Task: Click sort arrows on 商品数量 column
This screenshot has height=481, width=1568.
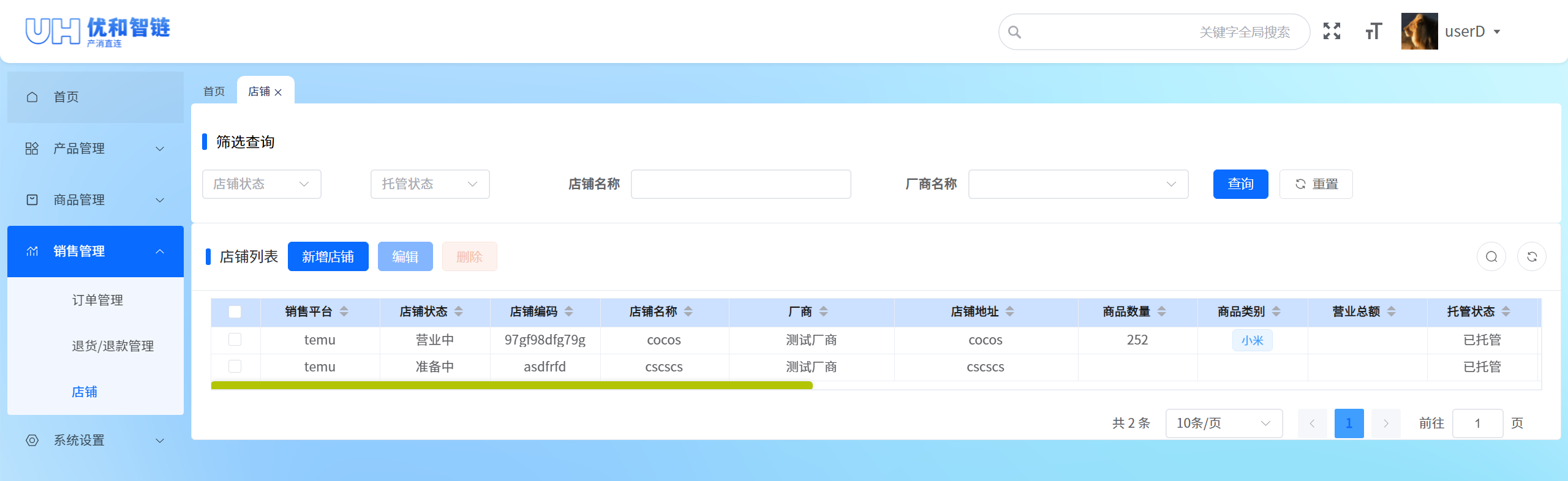Action: [1162, 311]
